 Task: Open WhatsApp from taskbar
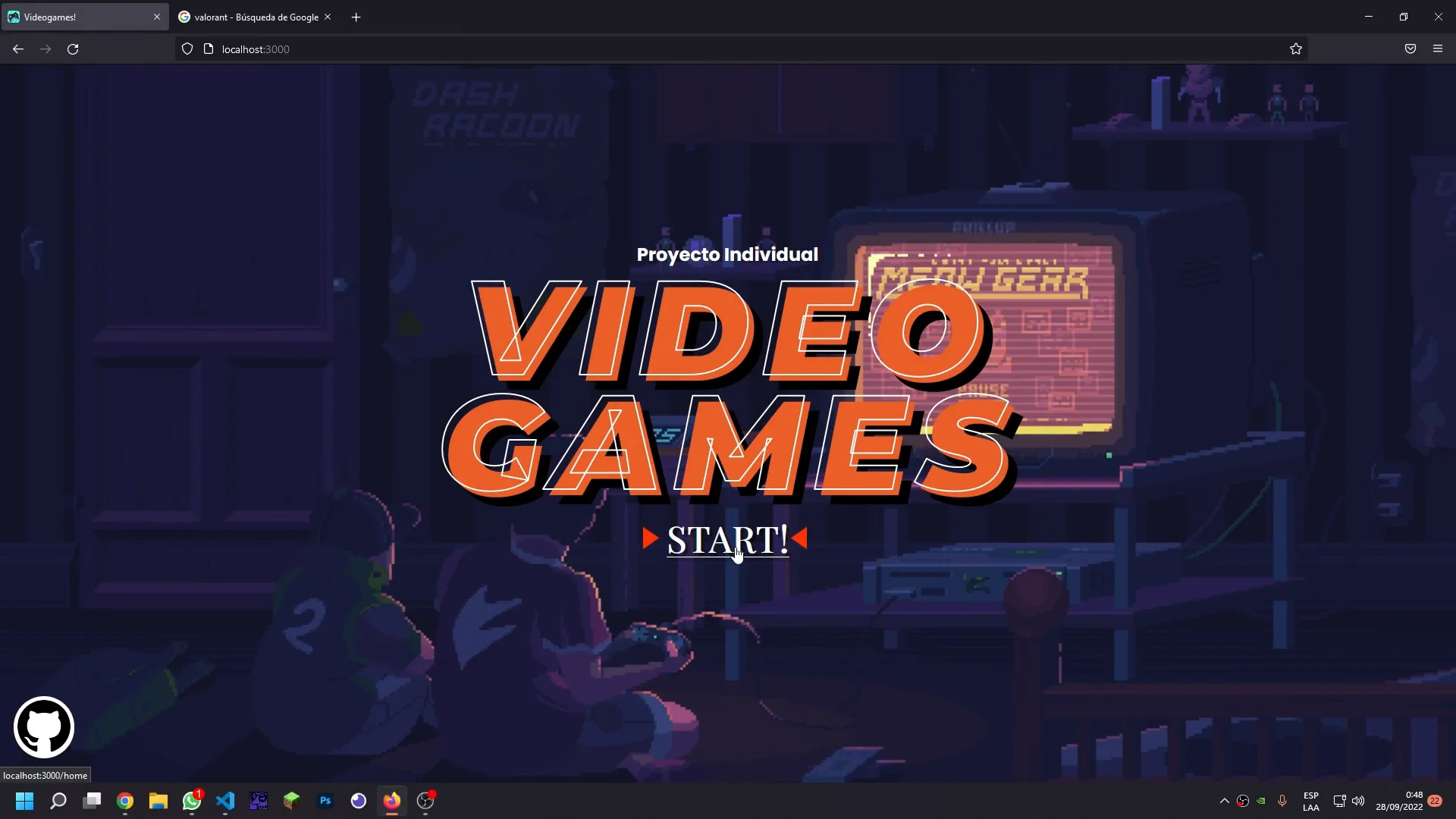tap(191, 801)
